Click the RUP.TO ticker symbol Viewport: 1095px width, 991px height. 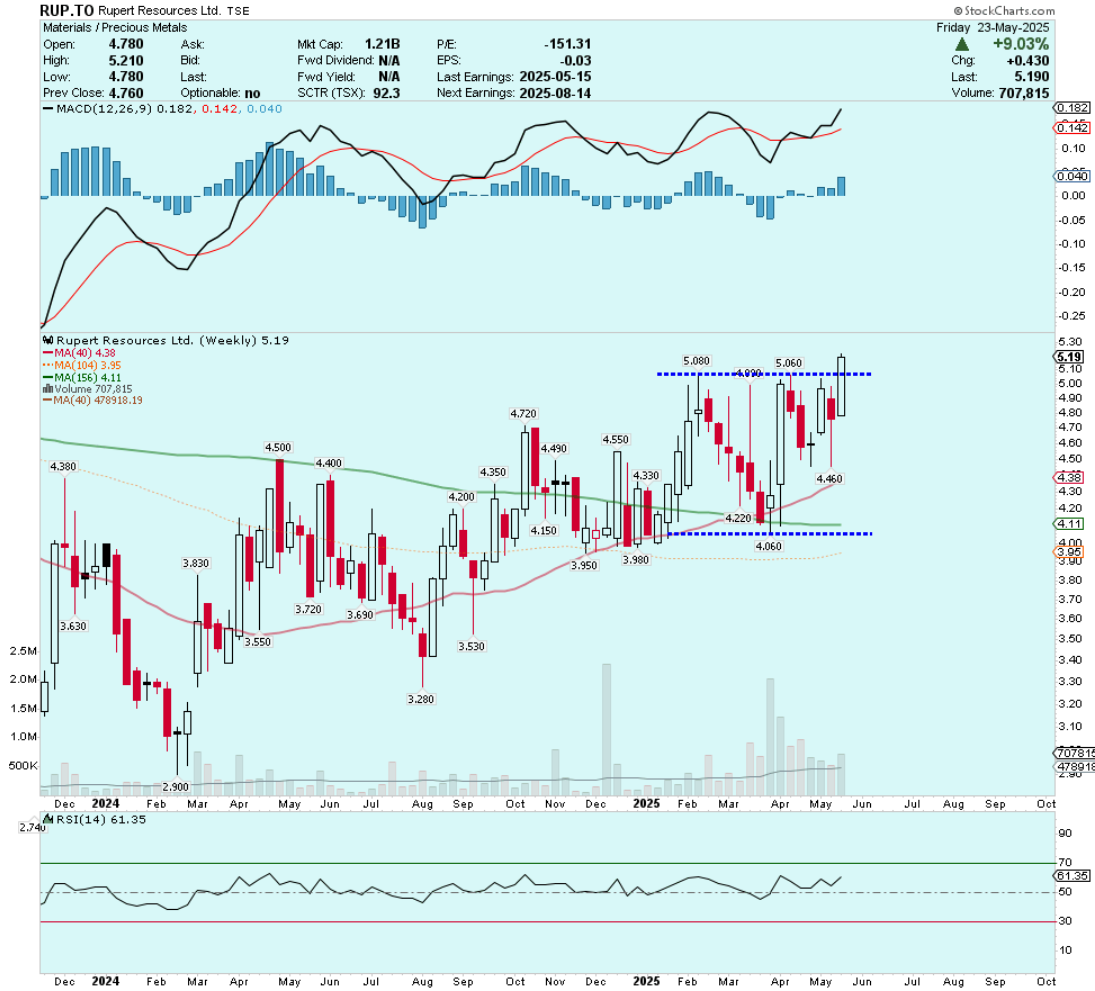tap(66, 10)
